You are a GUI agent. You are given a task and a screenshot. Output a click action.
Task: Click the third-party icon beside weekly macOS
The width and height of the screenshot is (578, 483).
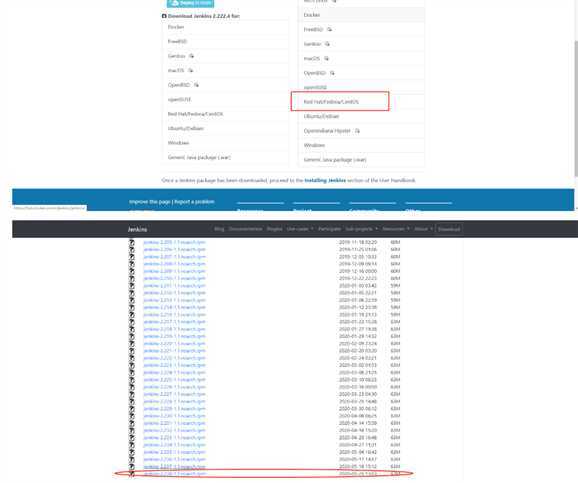point(326,58)
